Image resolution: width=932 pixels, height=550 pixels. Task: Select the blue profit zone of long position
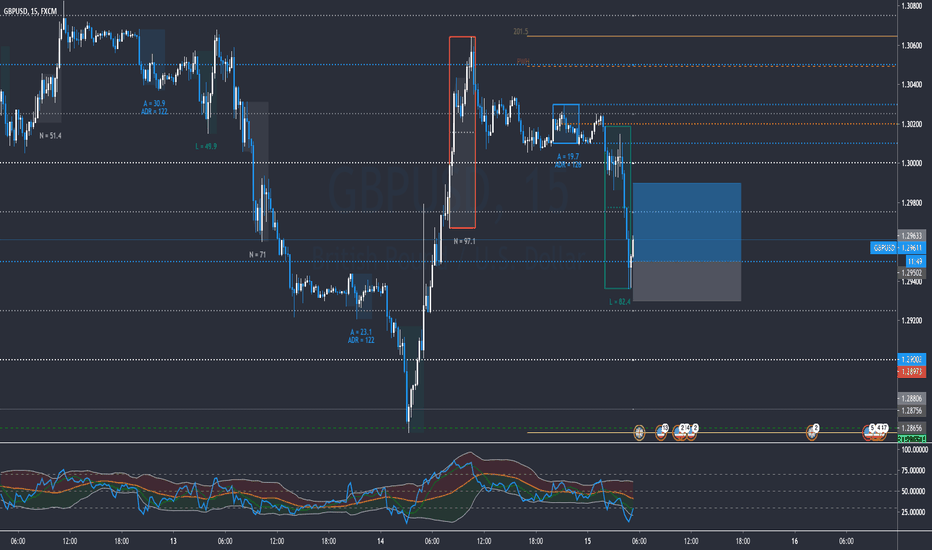687,222
